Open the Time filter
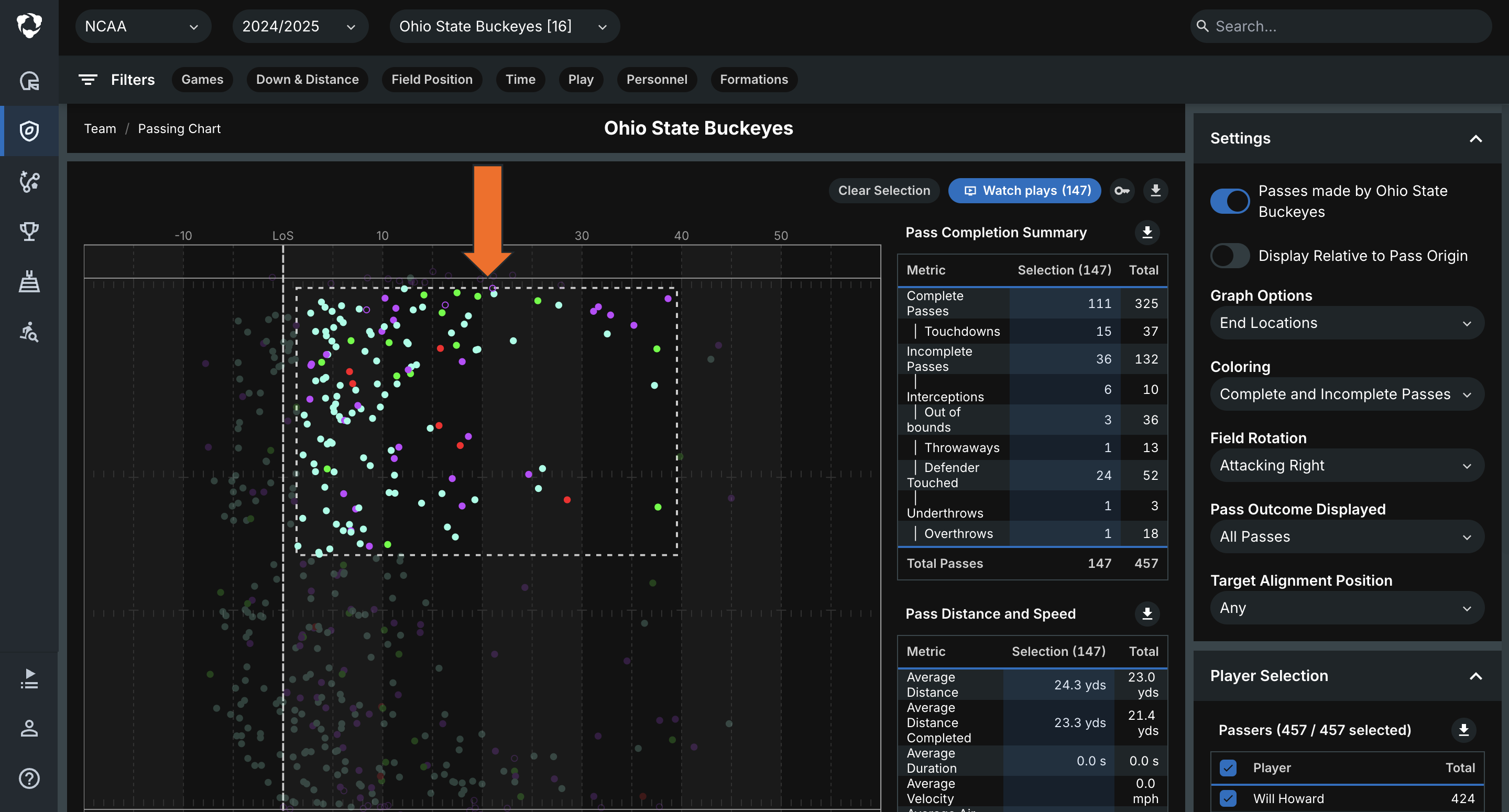 (x=520, y=80)
